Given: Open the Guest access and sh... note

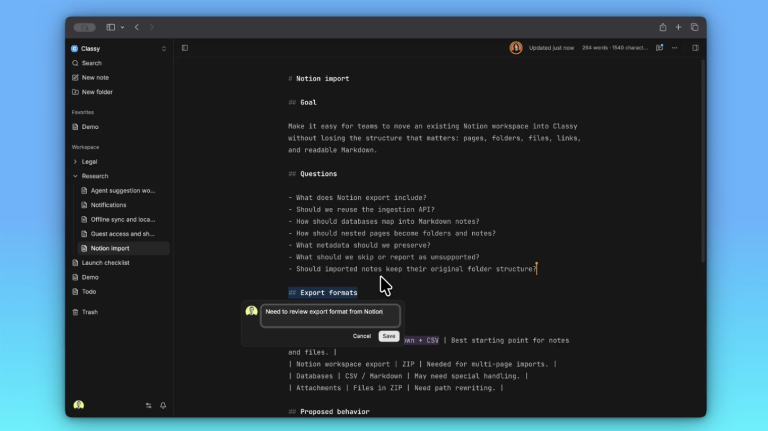Looking at the screenshot, I should tap(123, 234).
